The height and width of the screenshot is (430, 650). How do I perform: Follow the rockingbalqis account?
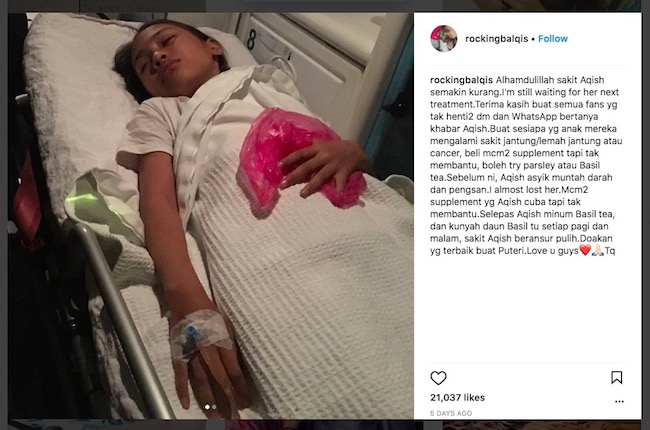[x=553, y=39]
